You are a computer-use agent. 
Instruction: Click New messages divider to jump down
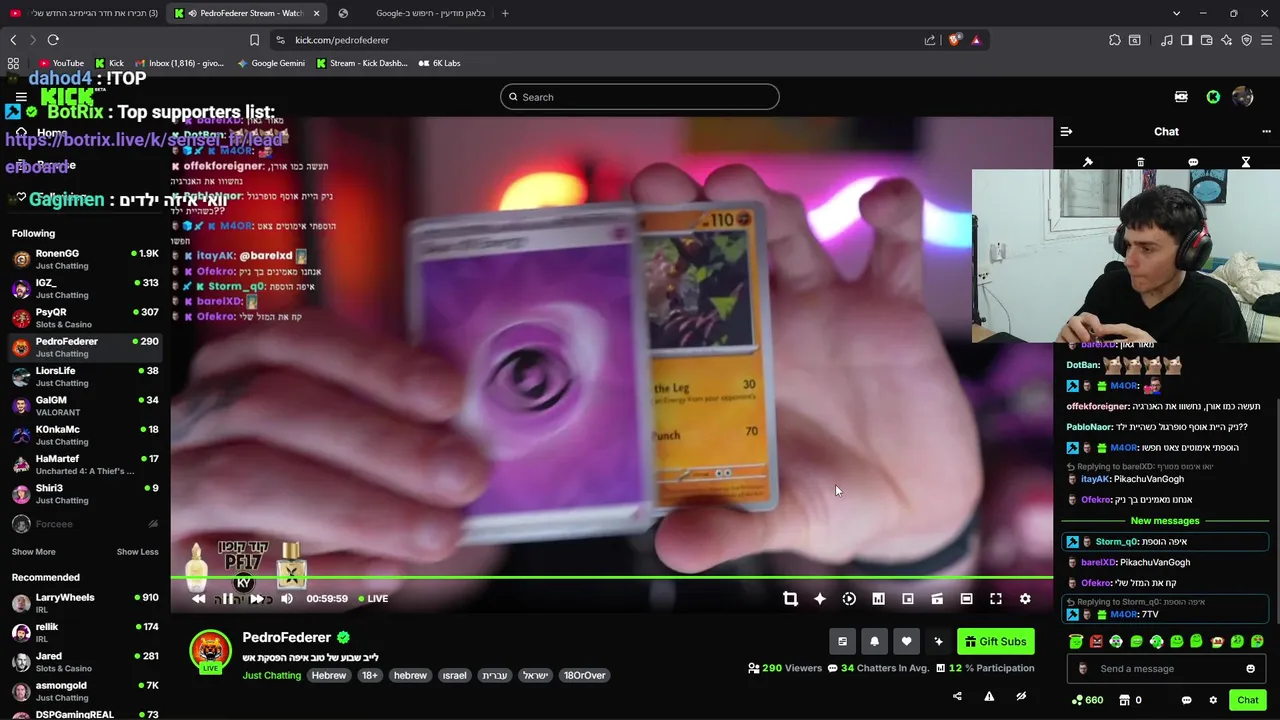[1165, 521]
